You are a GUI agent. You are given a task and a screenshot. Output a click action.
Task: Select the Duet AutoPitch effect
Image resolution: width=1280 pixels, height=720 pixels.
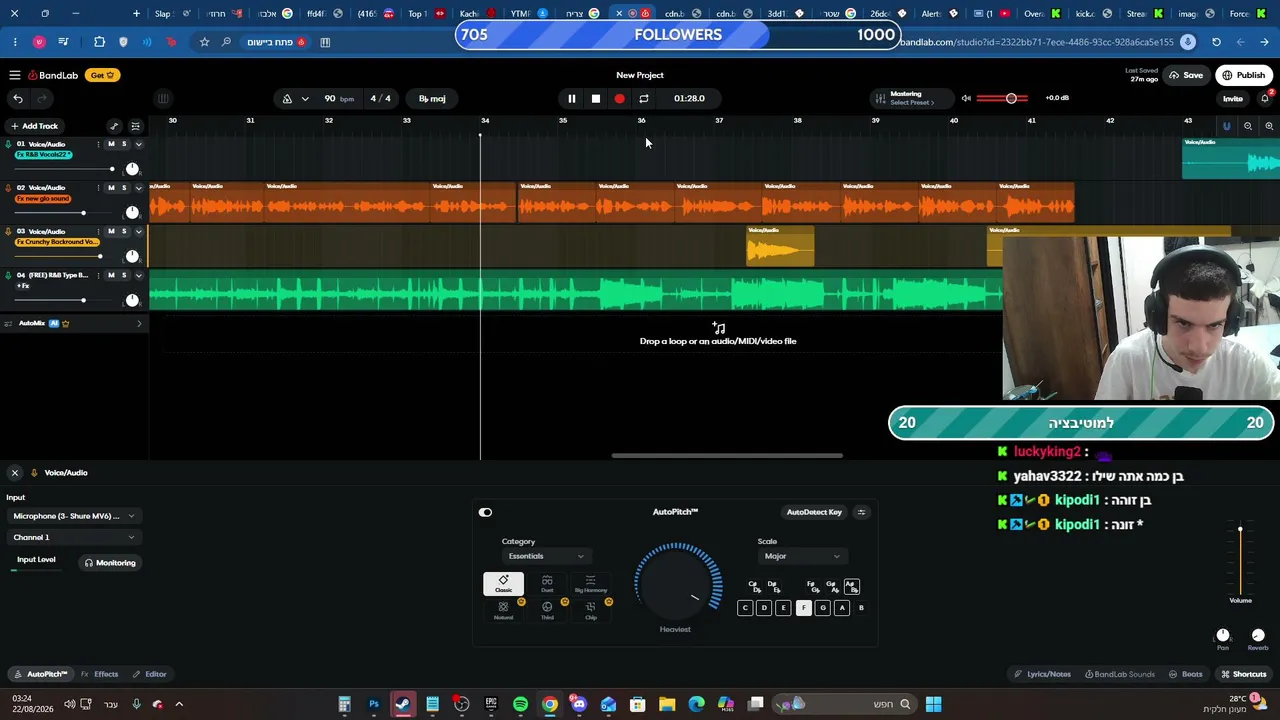click(547, 583)
